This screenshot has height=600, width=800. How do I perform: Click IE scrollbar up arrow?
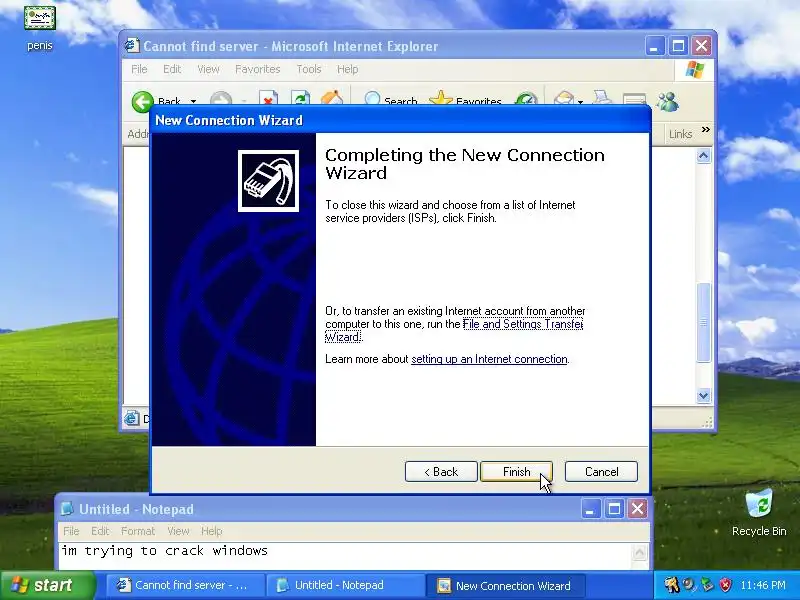[x=704, y=156]
